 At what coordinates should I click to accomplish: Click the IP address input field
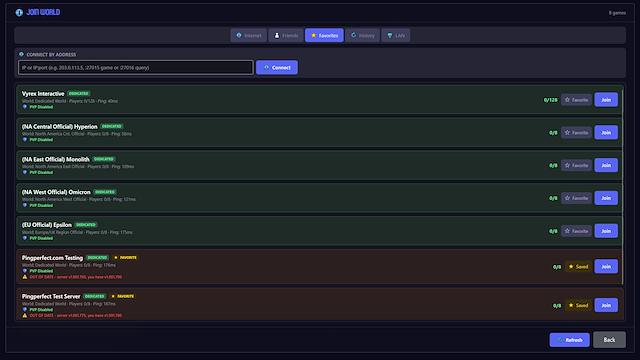tap(136, 68)
